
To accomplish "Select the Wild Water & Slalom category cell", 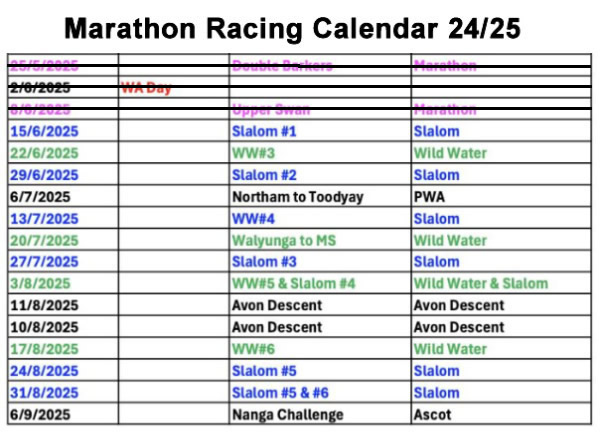I will (480, 283).
